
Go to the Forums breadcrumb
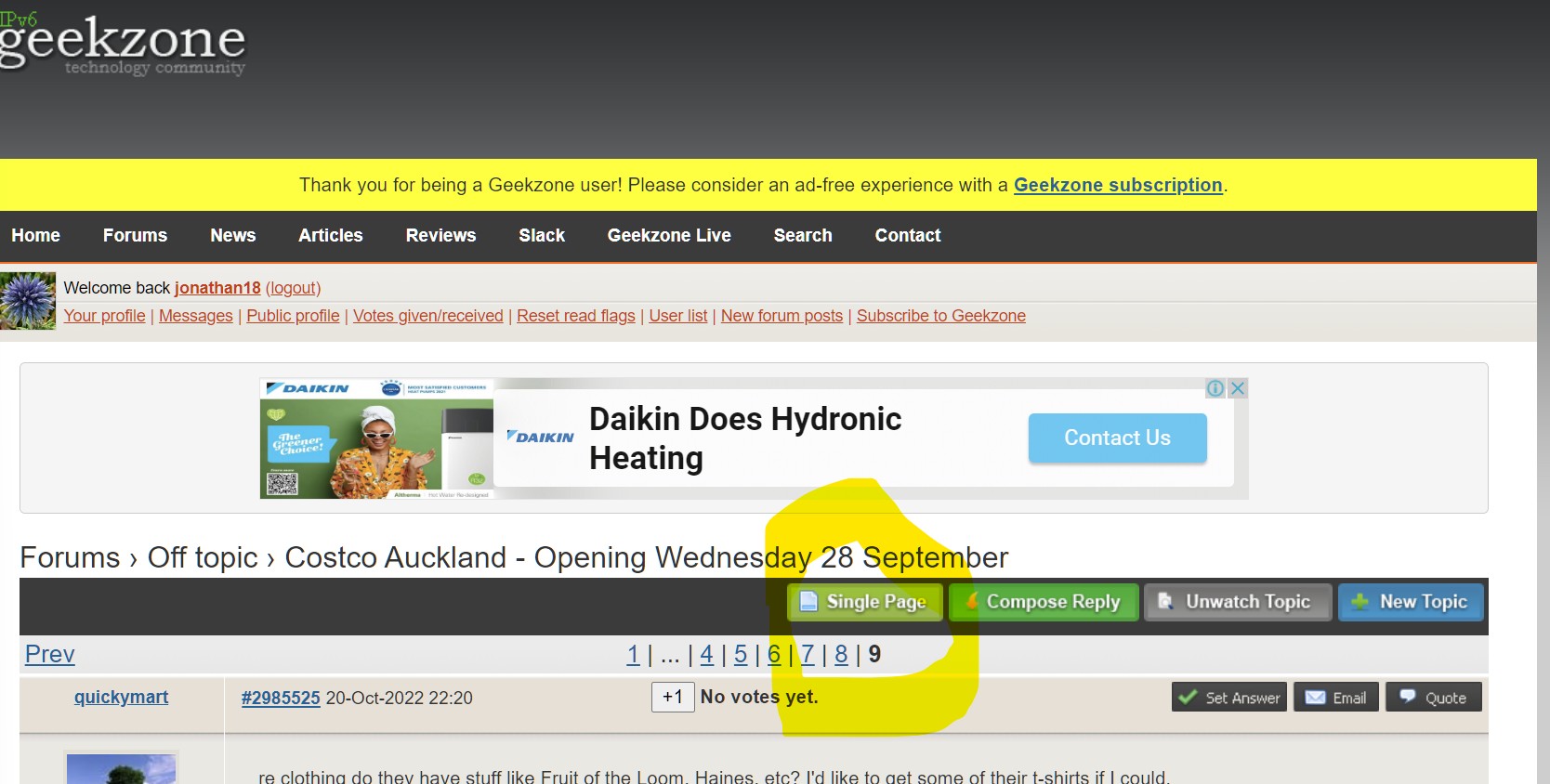pyautogui.click(x=70, y=557)
